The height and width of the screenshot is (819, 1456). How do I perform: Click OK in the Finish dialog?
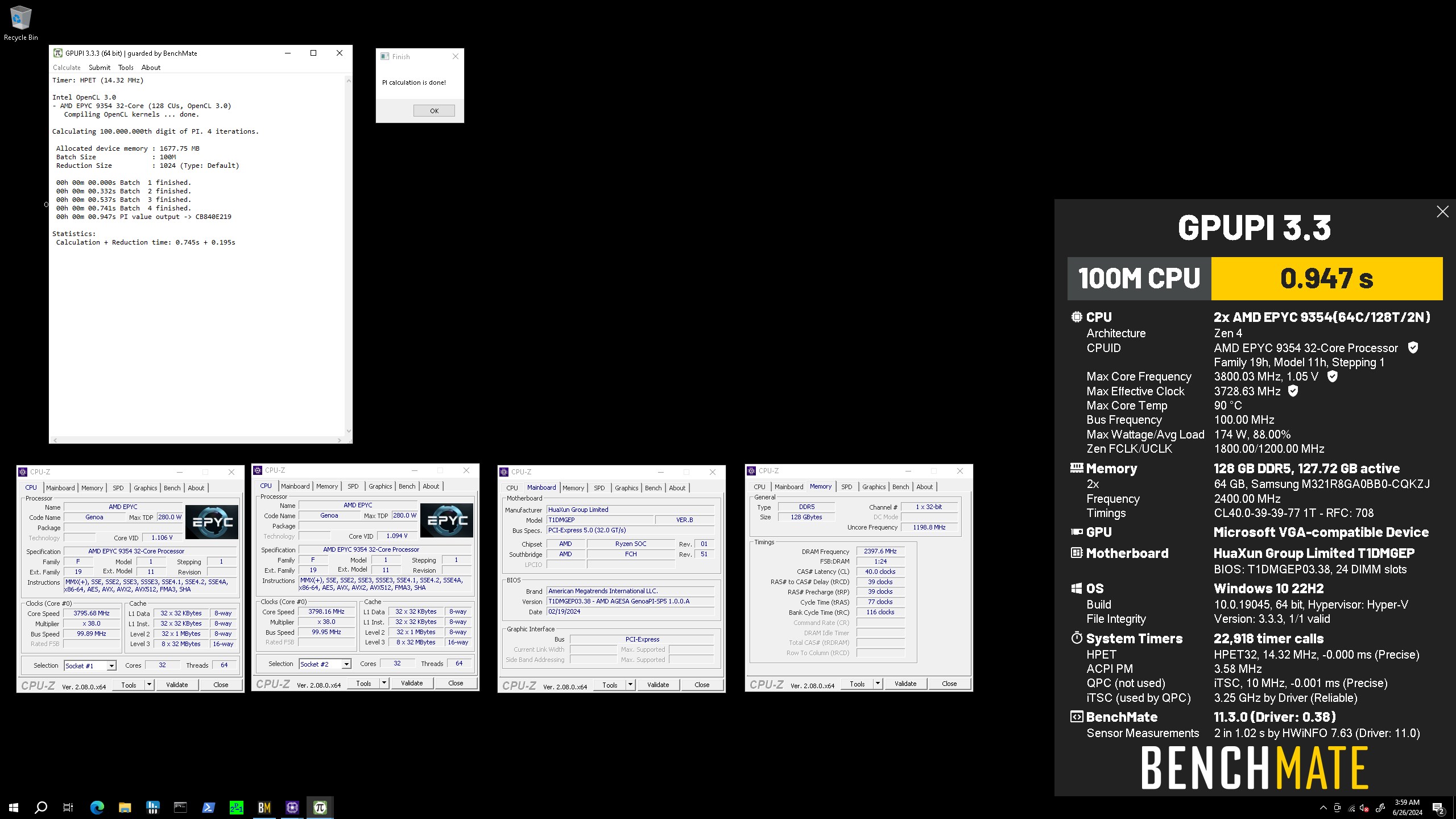pyautogui.click(x=434, y=111)
